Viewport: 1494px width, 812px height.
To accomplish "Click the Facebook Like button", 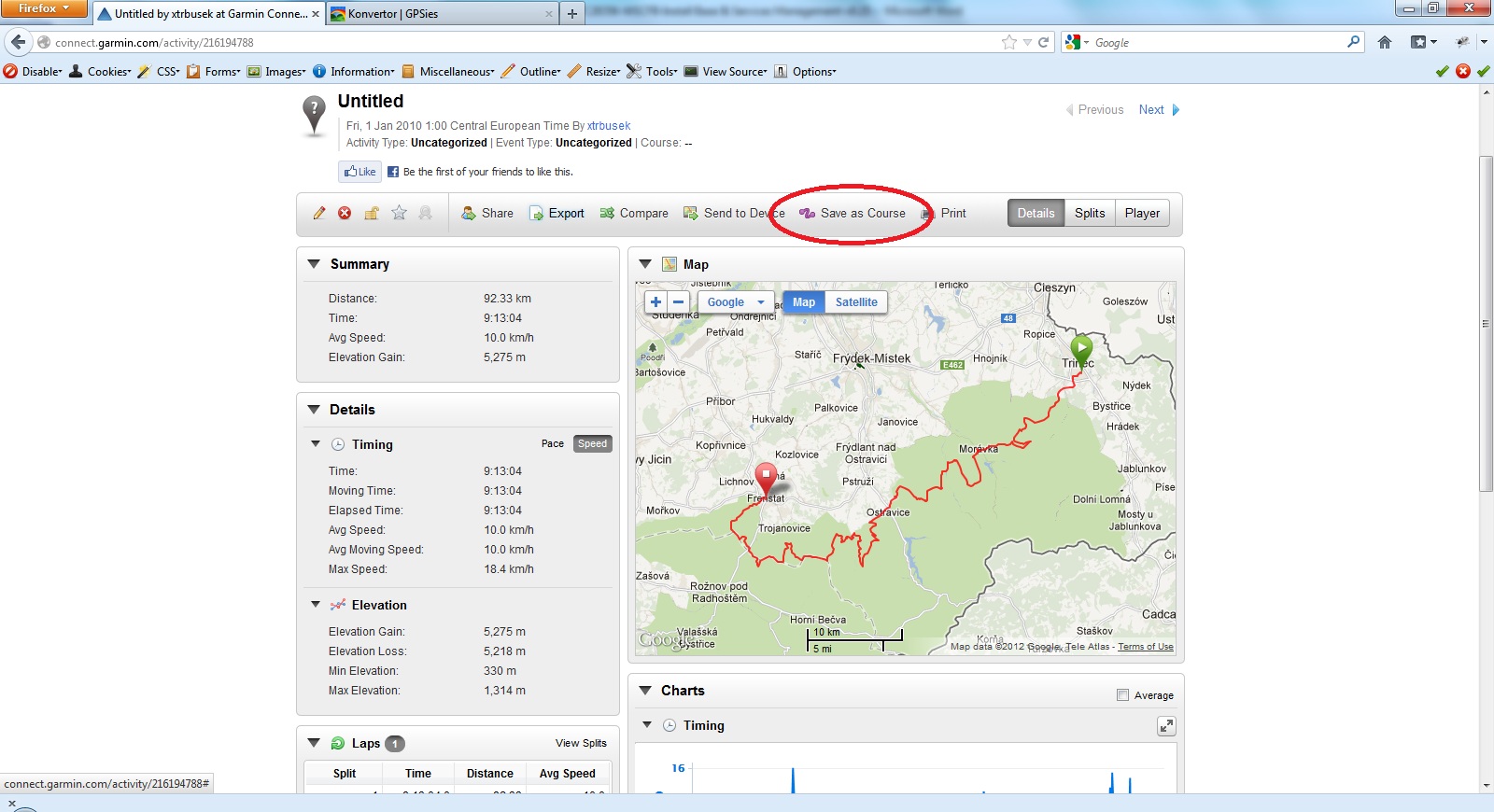I will click(x=359, y=172).
